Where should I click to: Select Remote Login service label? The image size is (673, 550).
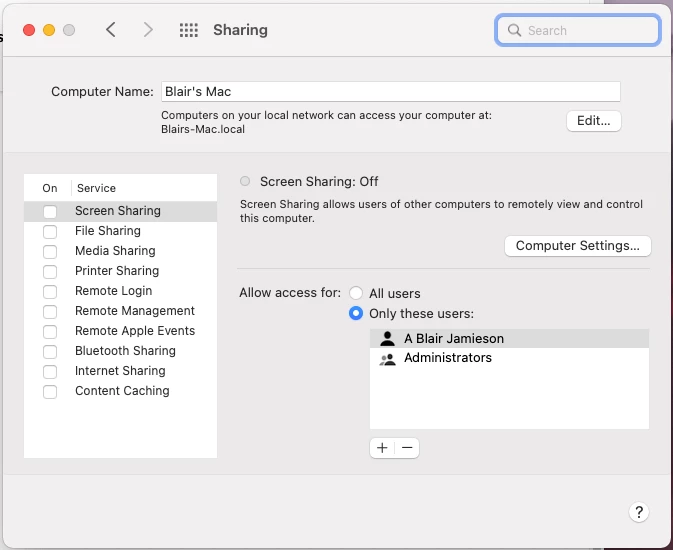(x=113, y=291)
